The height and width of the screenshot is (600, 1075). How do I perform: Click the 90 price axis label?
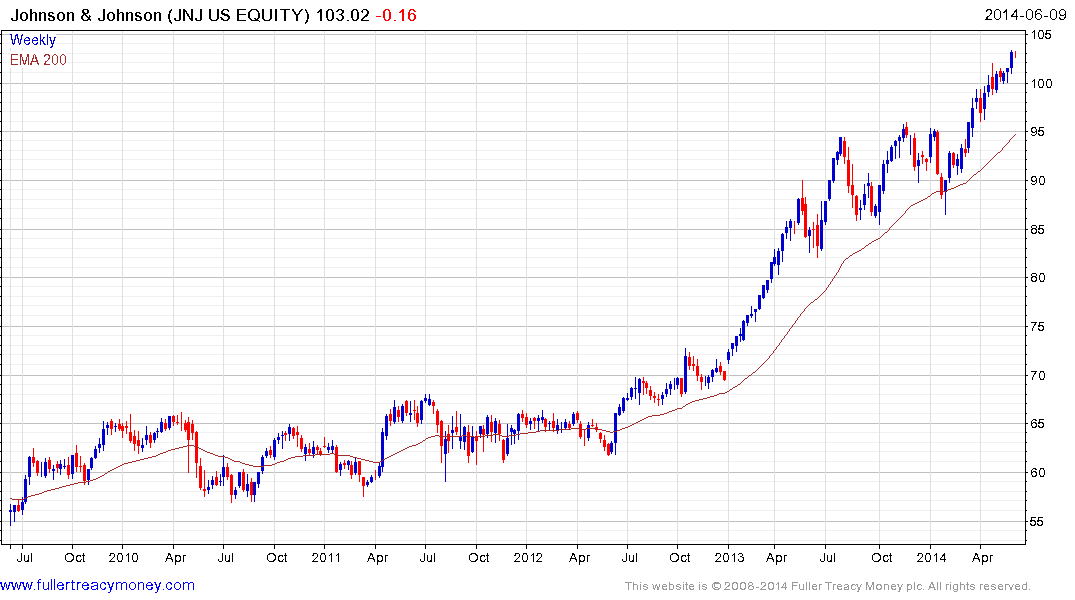(1038, 180)
